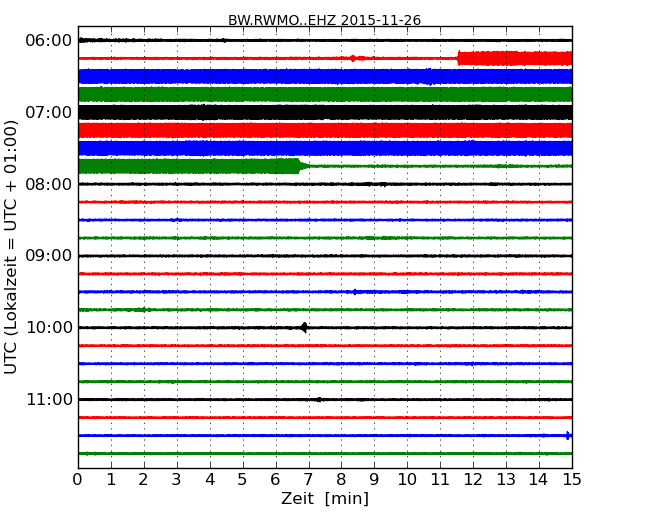This screenshot has height=520, width=650.
Task: Click the plot title BW.RWMO..EHZ 2015-11-26
Action: [x=324, y=20]
